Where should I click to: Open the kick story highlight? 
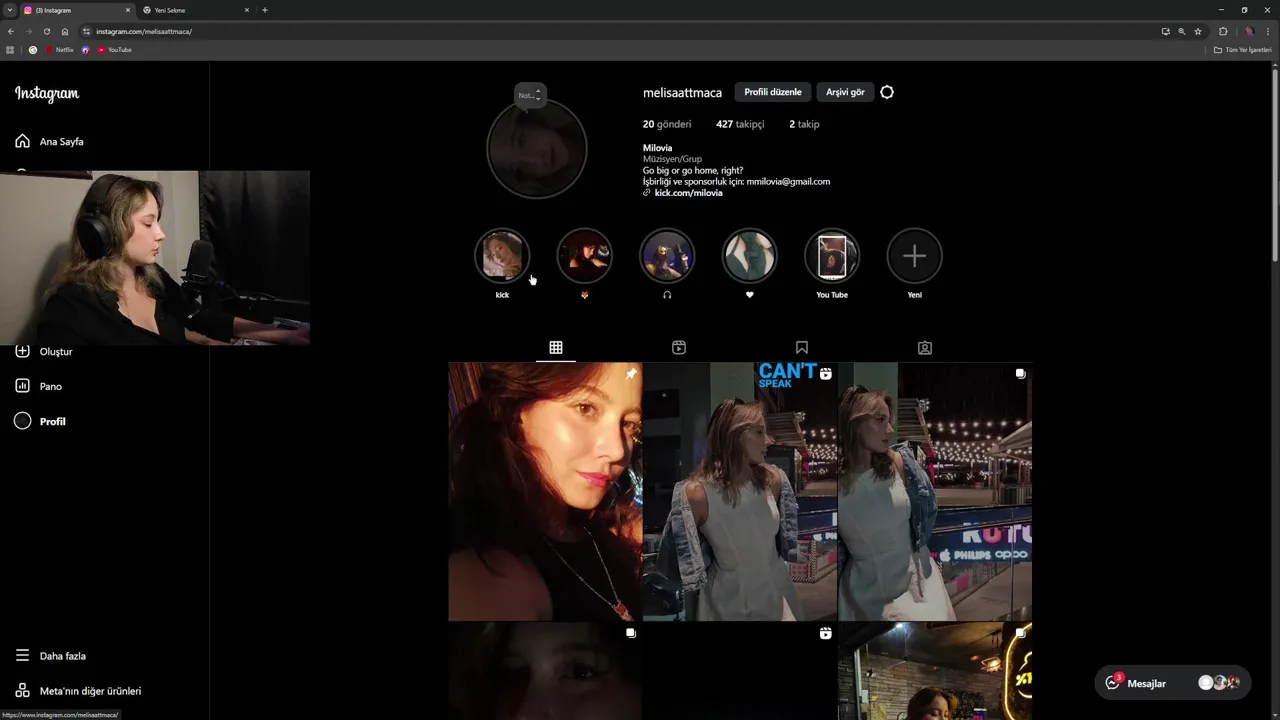point(502,257)
